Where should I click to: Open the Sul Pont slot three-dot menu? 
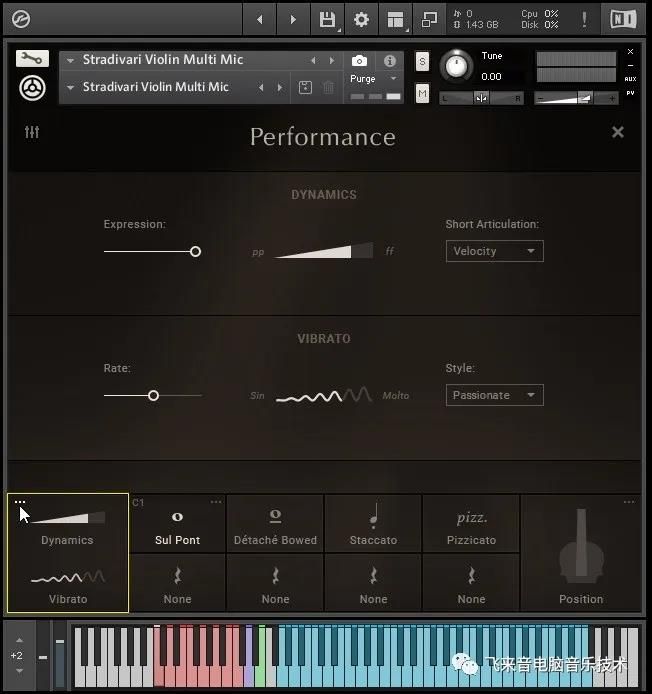[216, 502]
